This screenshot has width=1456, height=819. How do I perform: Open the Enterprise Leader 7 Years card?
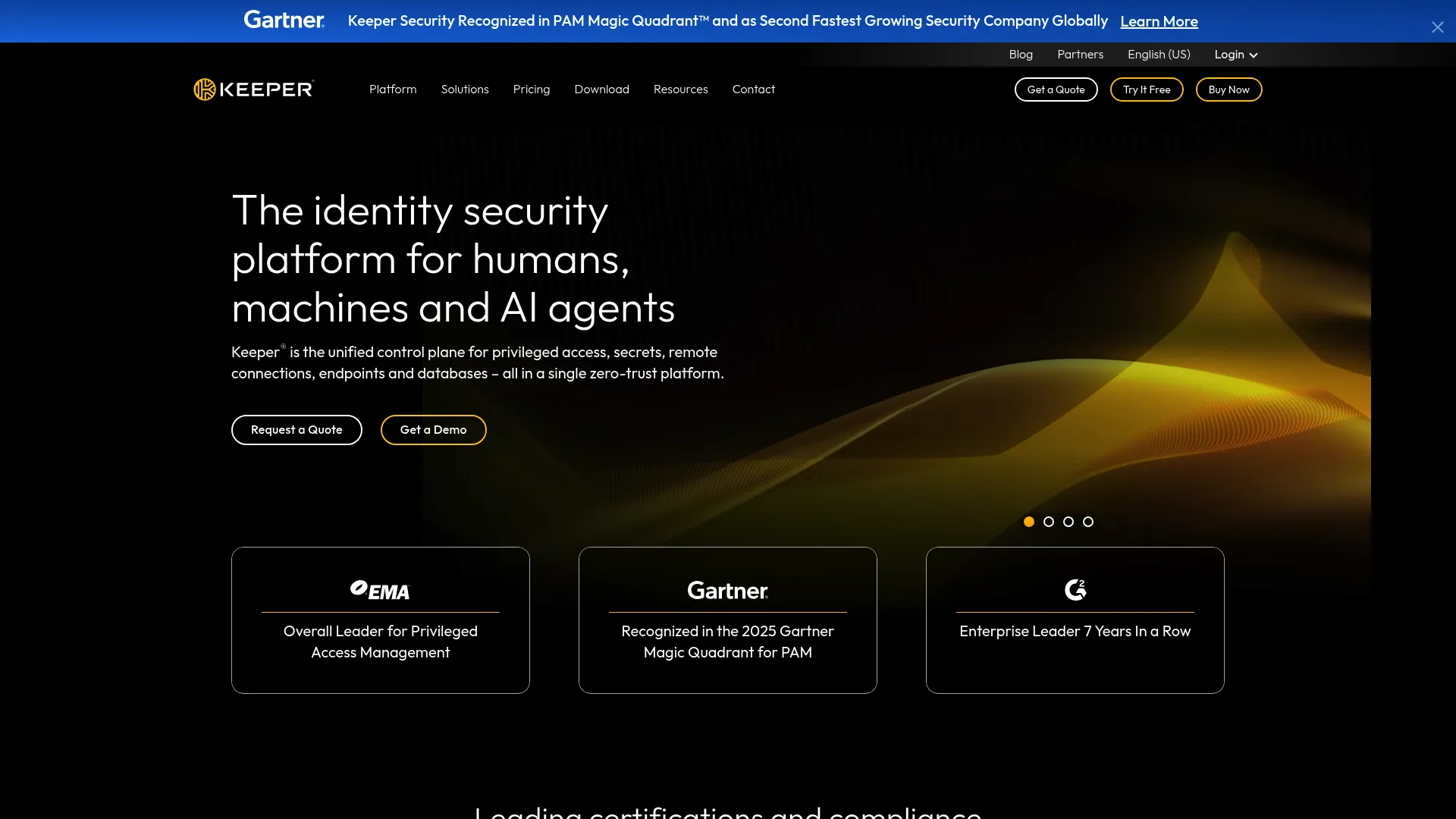tap(1075, 620)
